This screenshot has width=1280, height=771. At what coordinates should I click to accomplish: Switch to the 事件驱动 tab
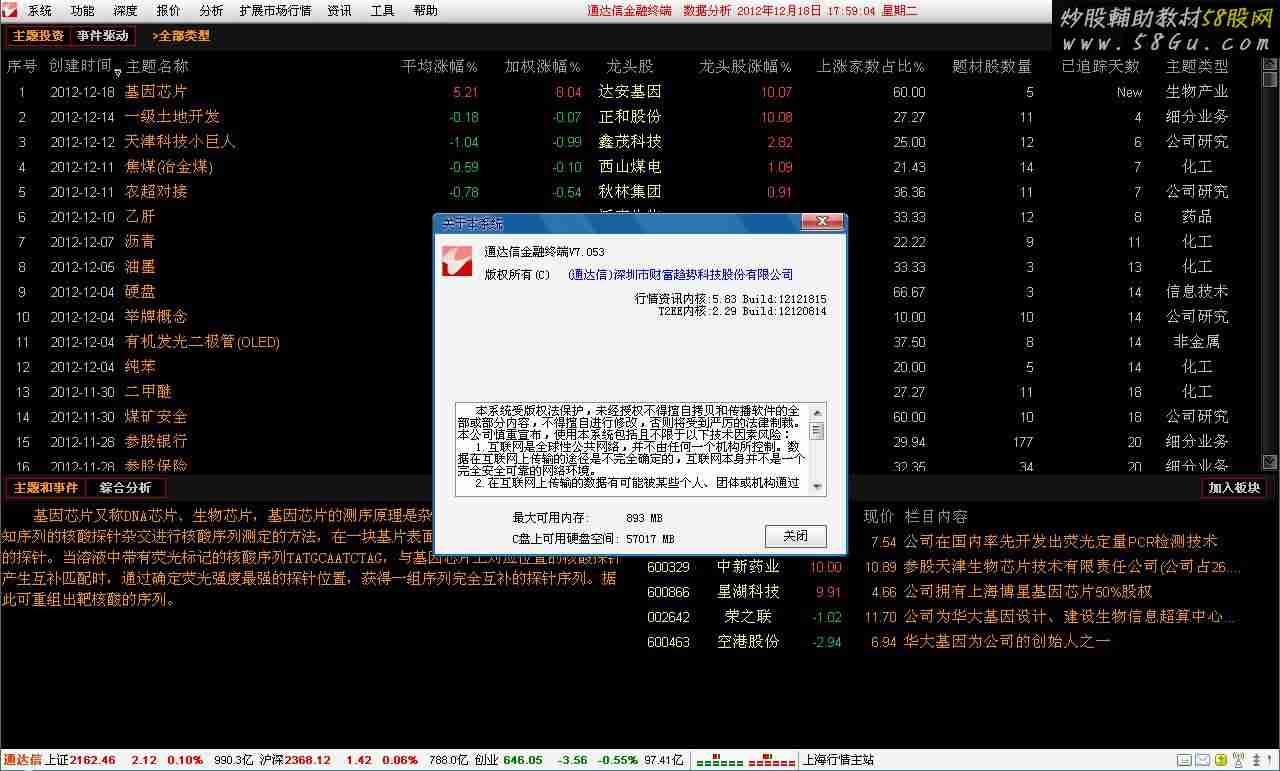click(103, 36)
